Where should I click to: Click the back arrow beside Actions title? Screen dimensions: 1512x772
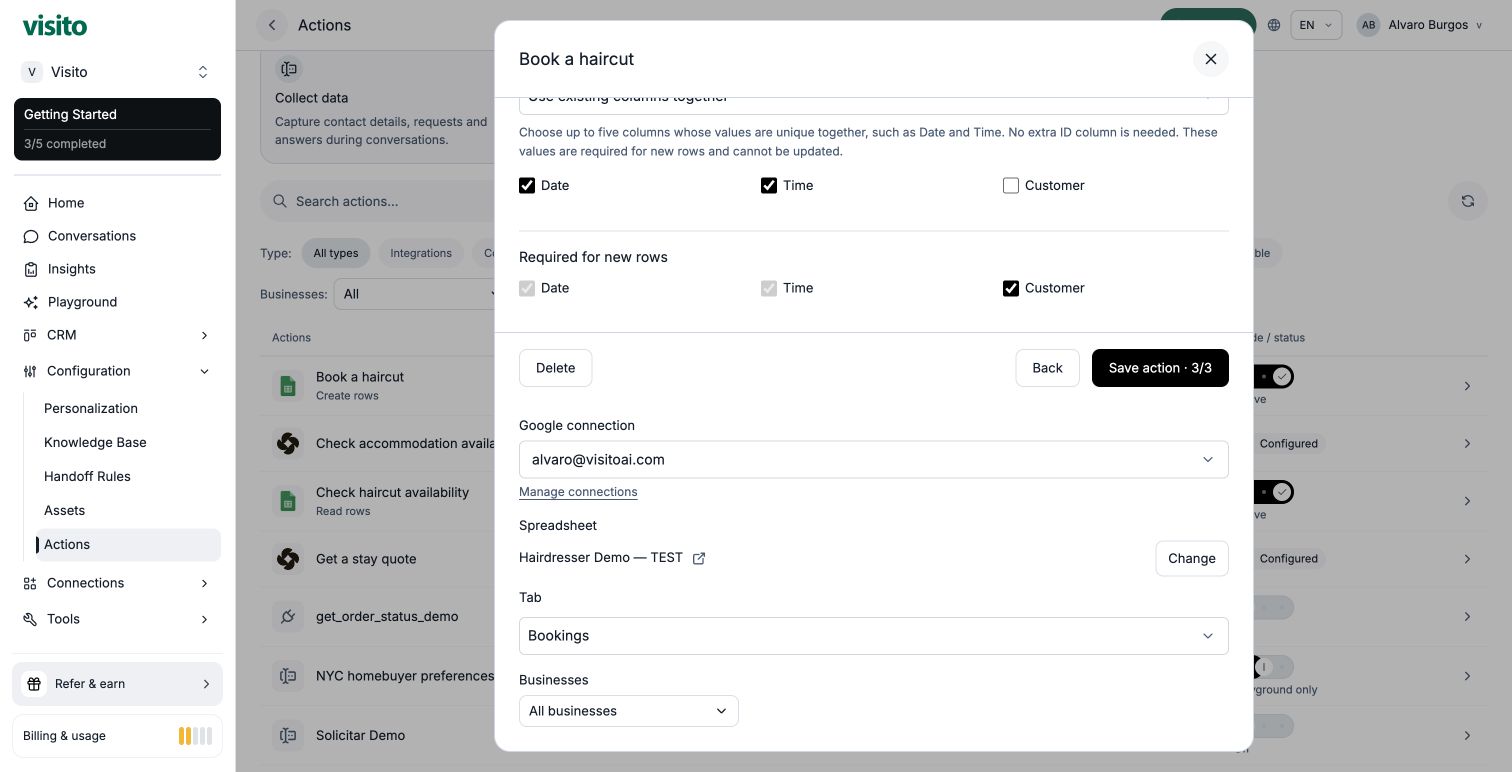[x=272, y=25]
